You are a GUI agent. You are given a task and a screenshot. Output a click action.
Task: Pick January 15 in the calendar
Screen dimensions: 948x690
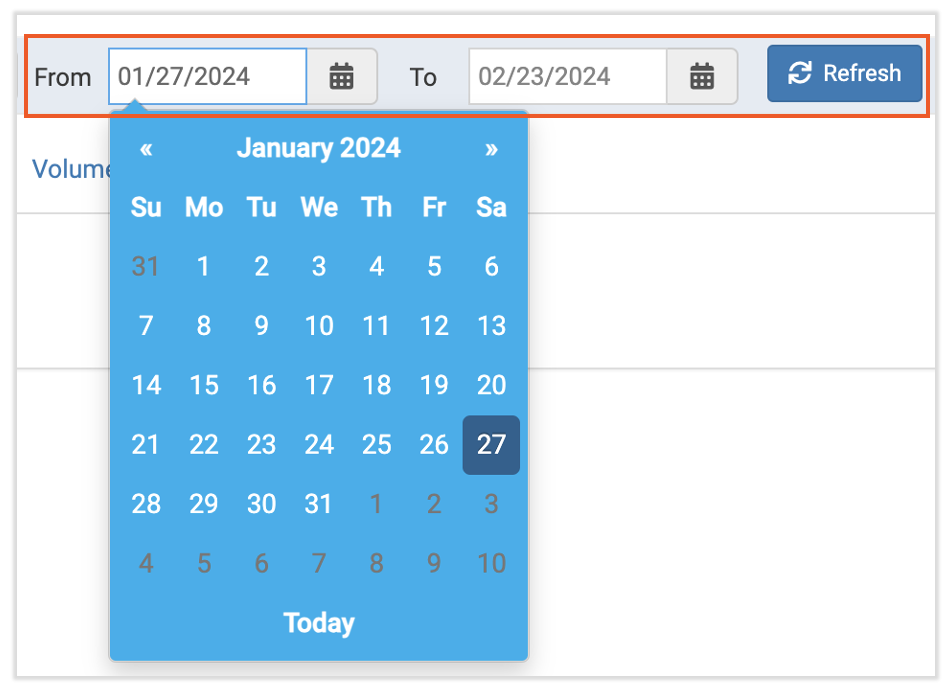point(204,385)
